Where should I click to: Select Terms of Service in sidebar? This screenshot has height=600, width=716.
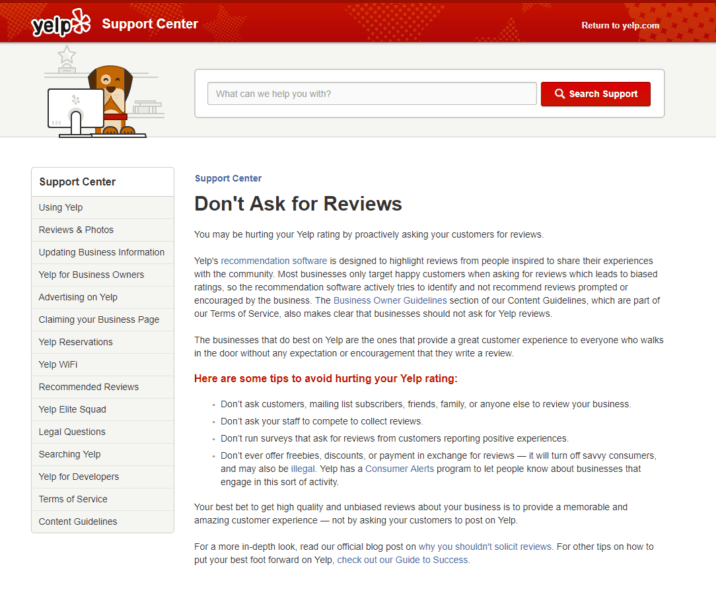pos(103,499)
